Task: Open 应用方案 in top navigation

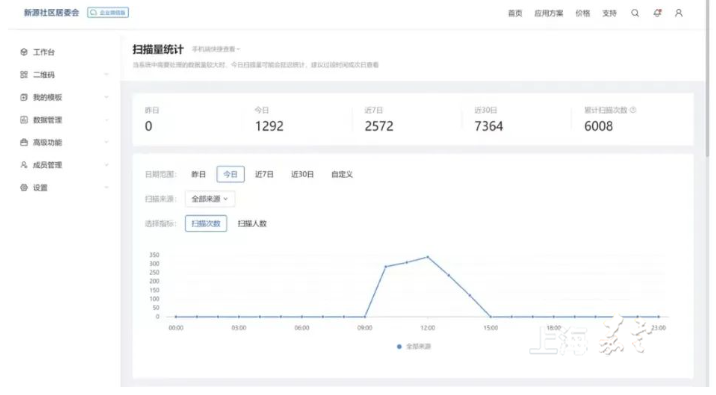Action: tap(548, 13)
